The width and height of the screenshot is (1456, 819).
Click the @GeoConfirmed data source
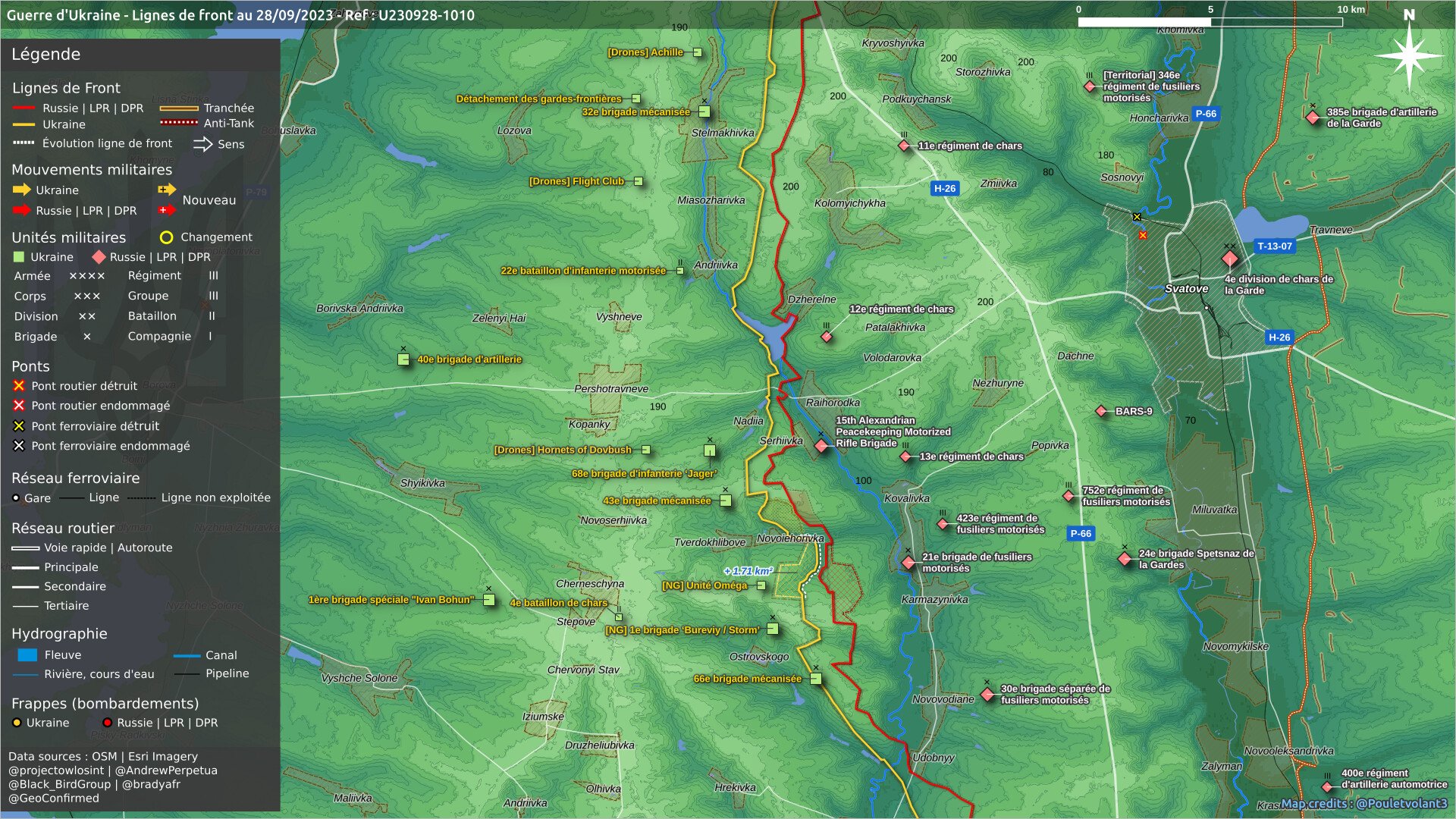point(54,798)
